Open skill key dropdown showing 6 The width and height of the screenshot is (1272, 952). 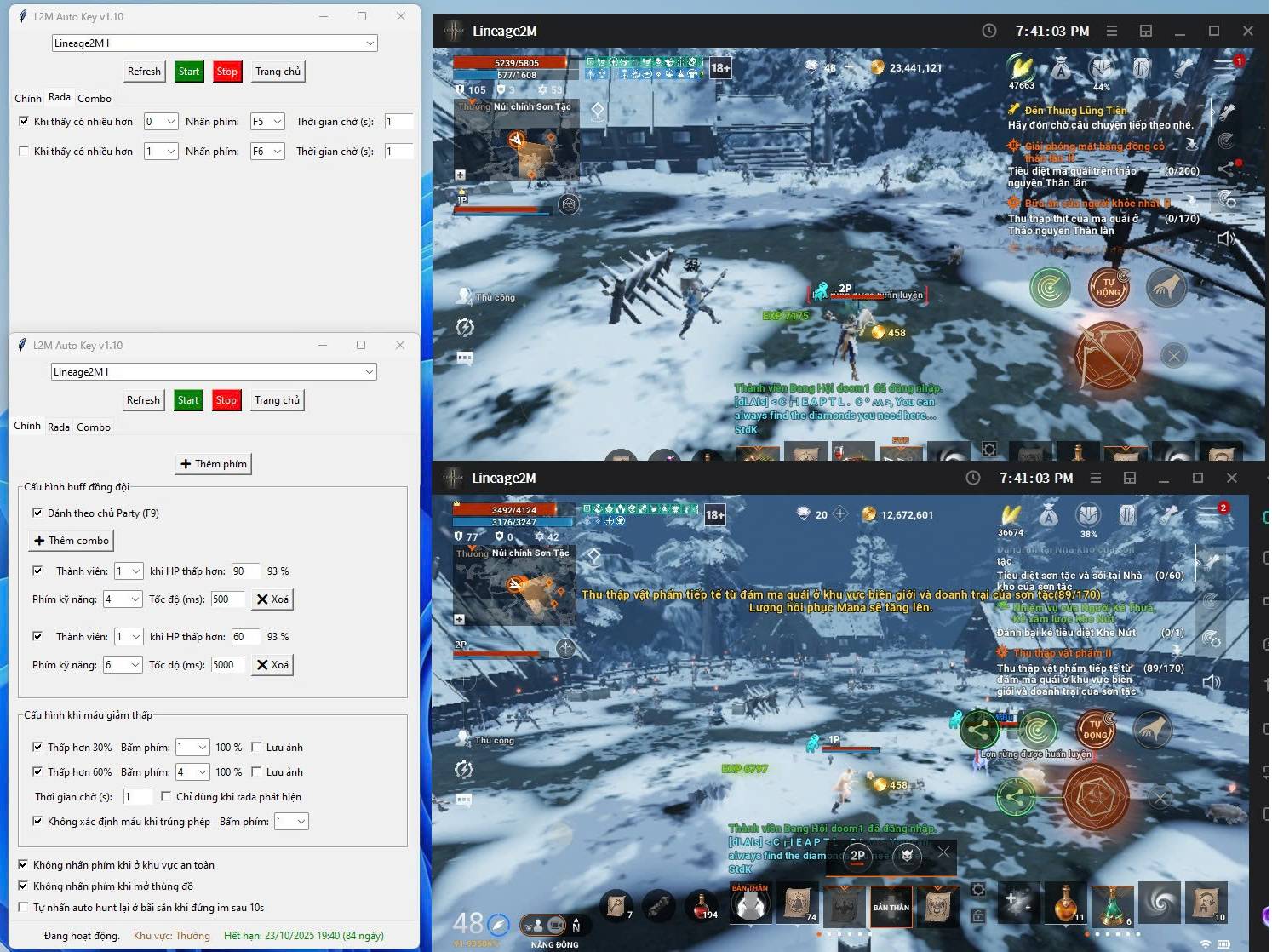tap(123, 665)
